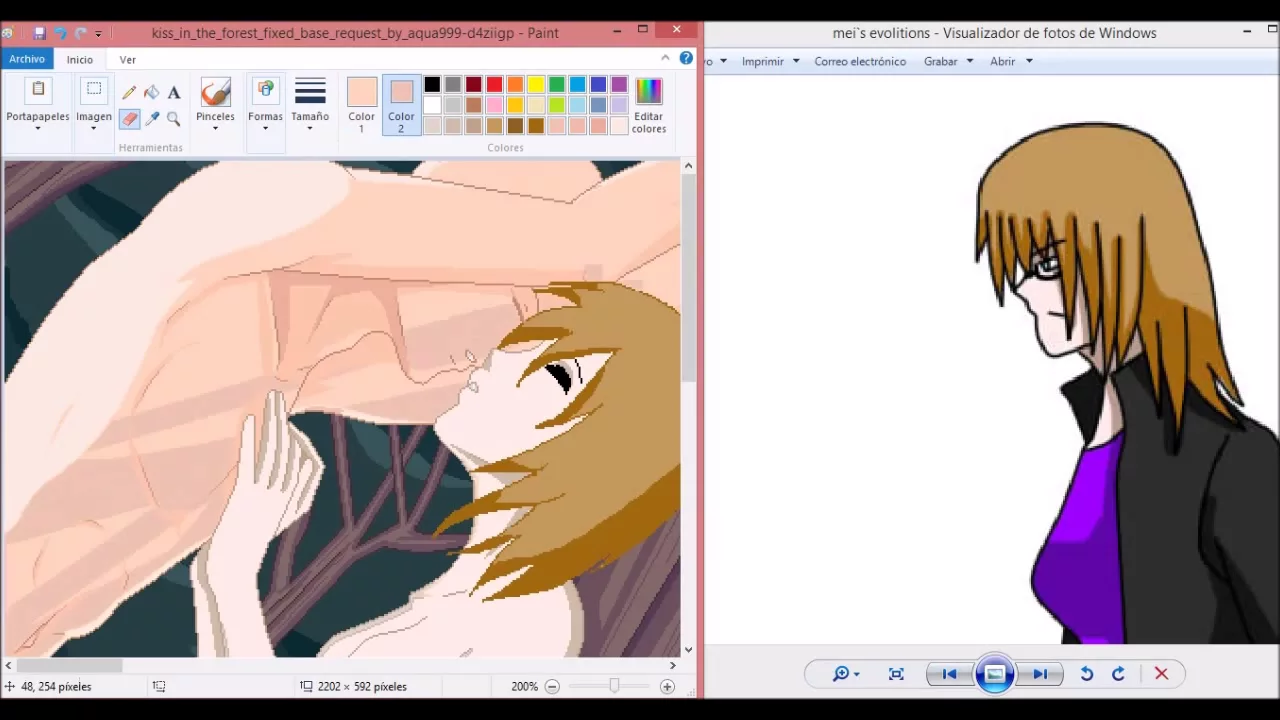Screen dimensions: 1280x720
Task: Select the Eraser tool in Paint
Action: (x=129, y=119)
